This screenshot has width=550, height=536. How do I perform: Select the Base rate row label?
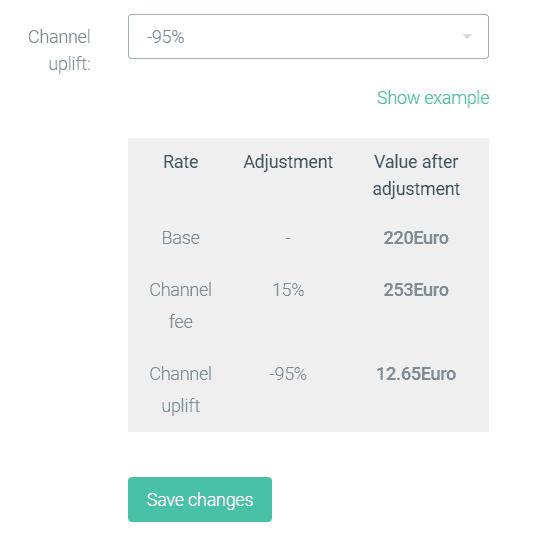tap(181, 238)
